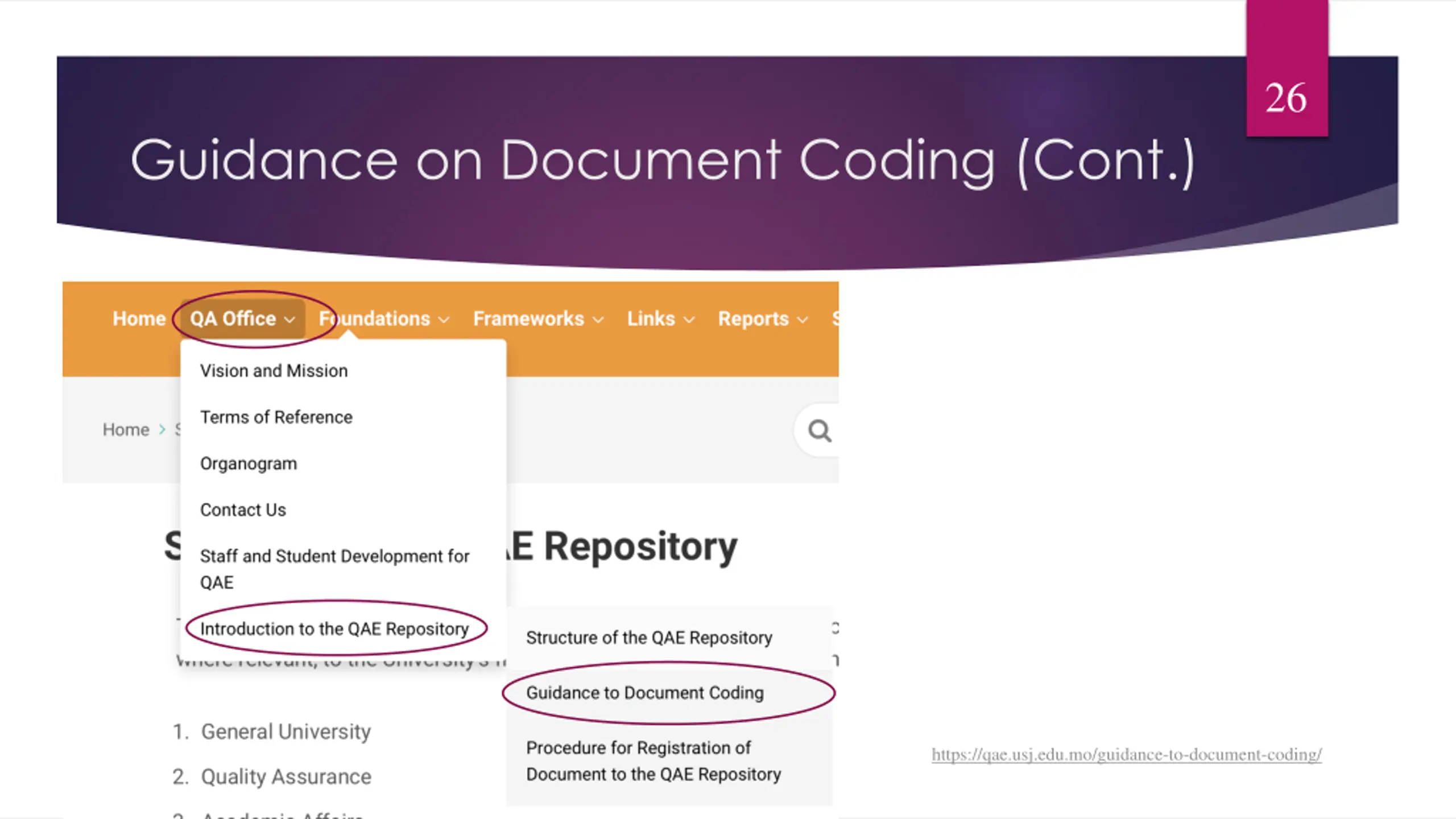This screenshot has width=1456, height=819.
Task: Click the slide title Guidance on Document Coding
Action: coord(662,162)
